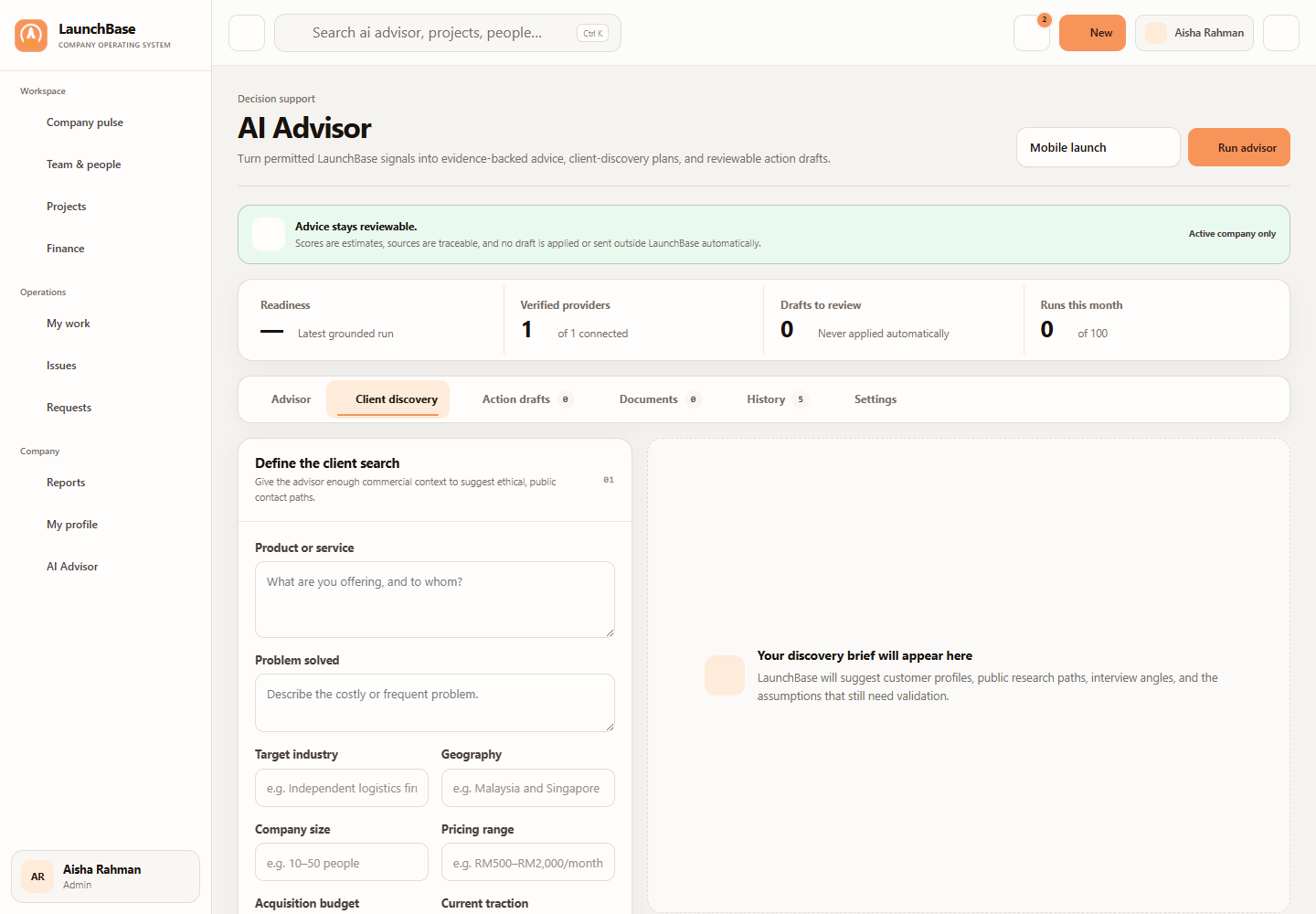Click into the Product or service textarea
Screen dimensions: 1316x914
coord(435,600)
